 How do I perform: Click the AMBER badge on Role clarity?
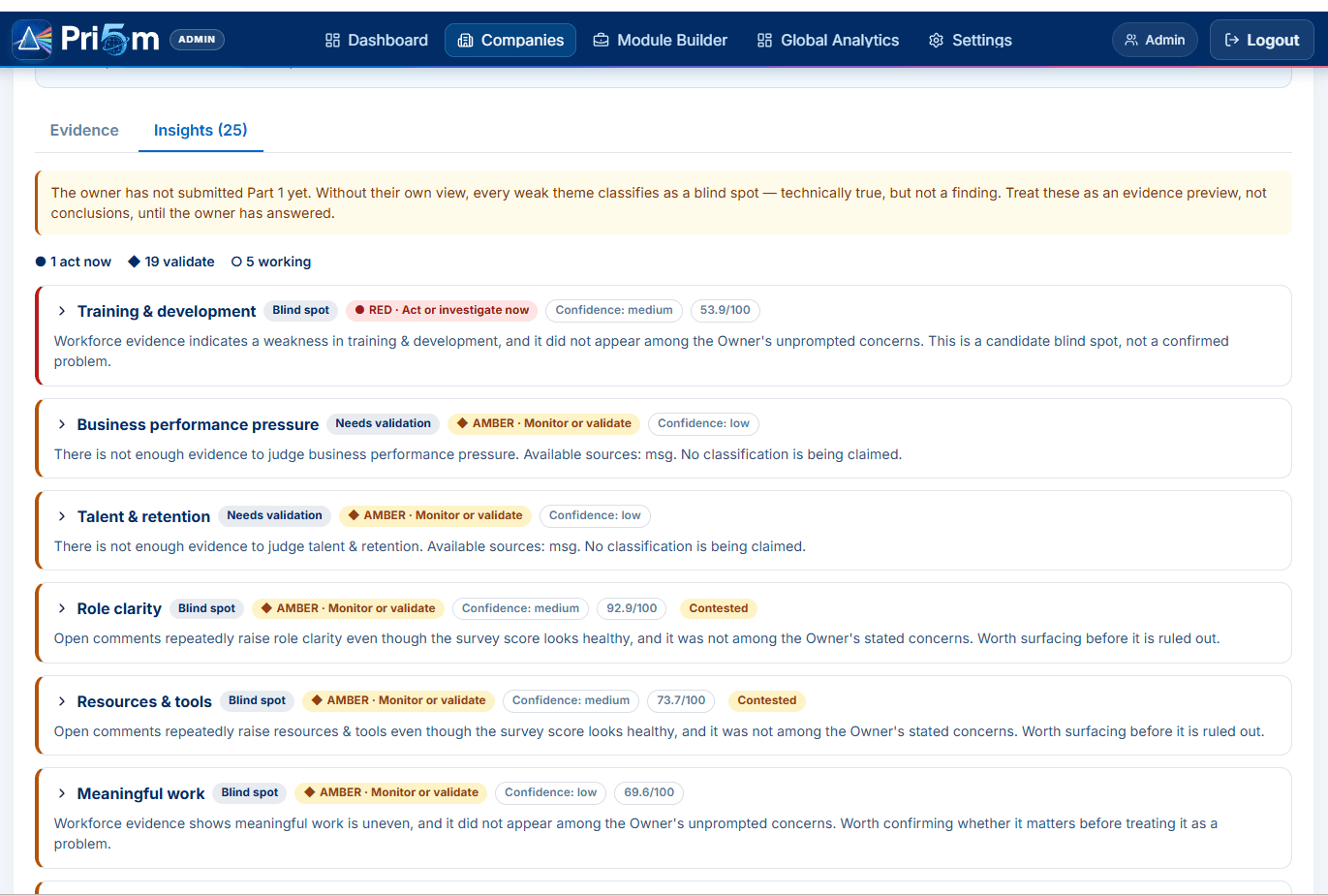[349, 608]
